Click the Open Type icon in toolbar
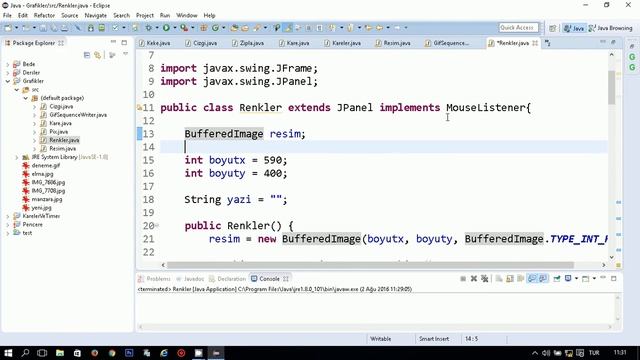The width and height of the screenshot is (640, 360). click(x=234, y=28)
